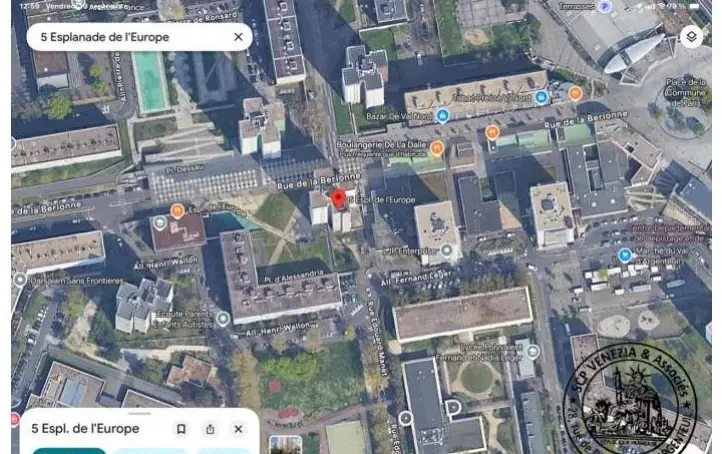The image size is (722, 454).
Task: Tap the orange restaurant marker near Pl. Dessau
Action: (177, 211)
